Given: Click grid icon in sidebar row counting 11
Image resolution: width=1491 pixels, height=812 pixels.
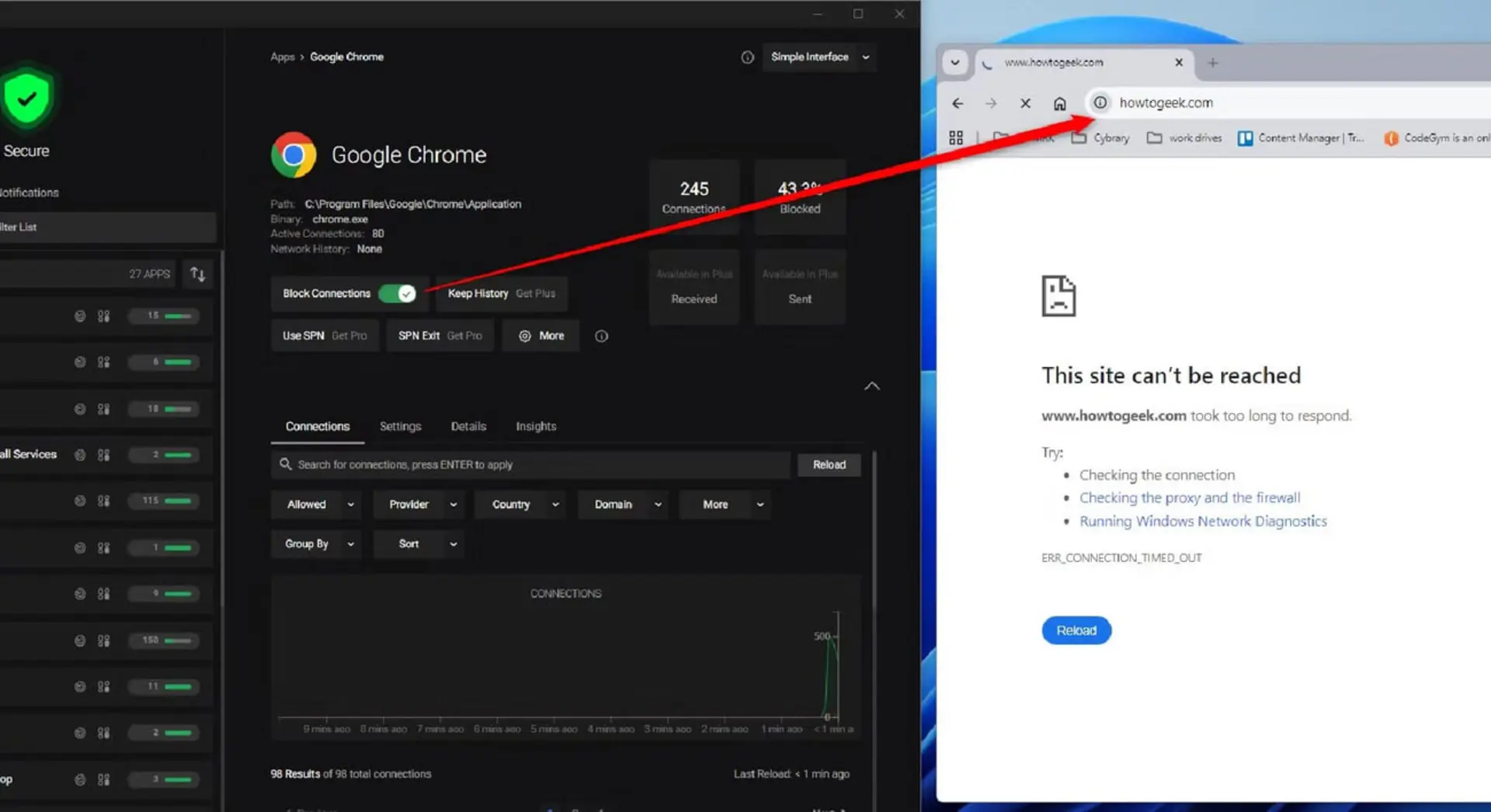Looking at the screenshot, I should (103, 686).
